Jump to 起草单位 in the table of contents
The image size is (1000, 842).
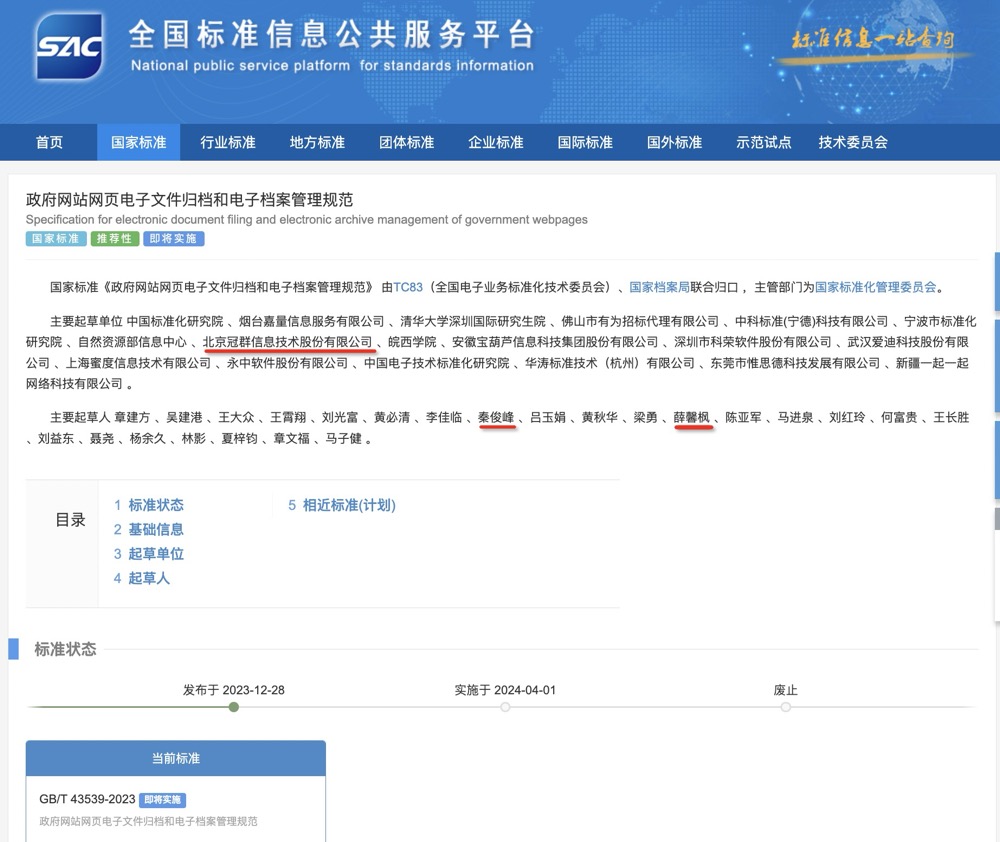(156, 554)
